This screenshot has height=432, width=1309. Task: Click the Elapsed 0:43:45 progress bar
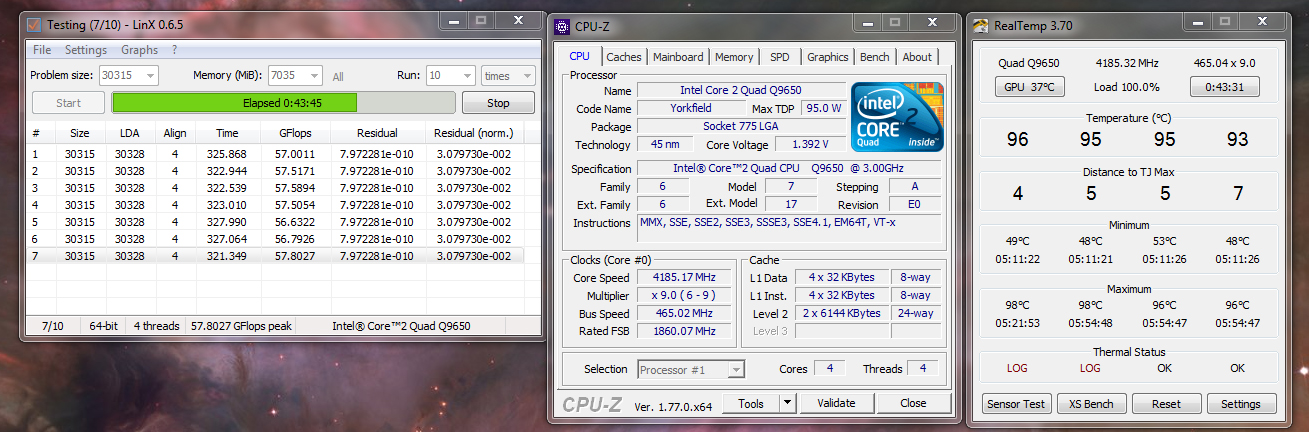click(283, 103)
